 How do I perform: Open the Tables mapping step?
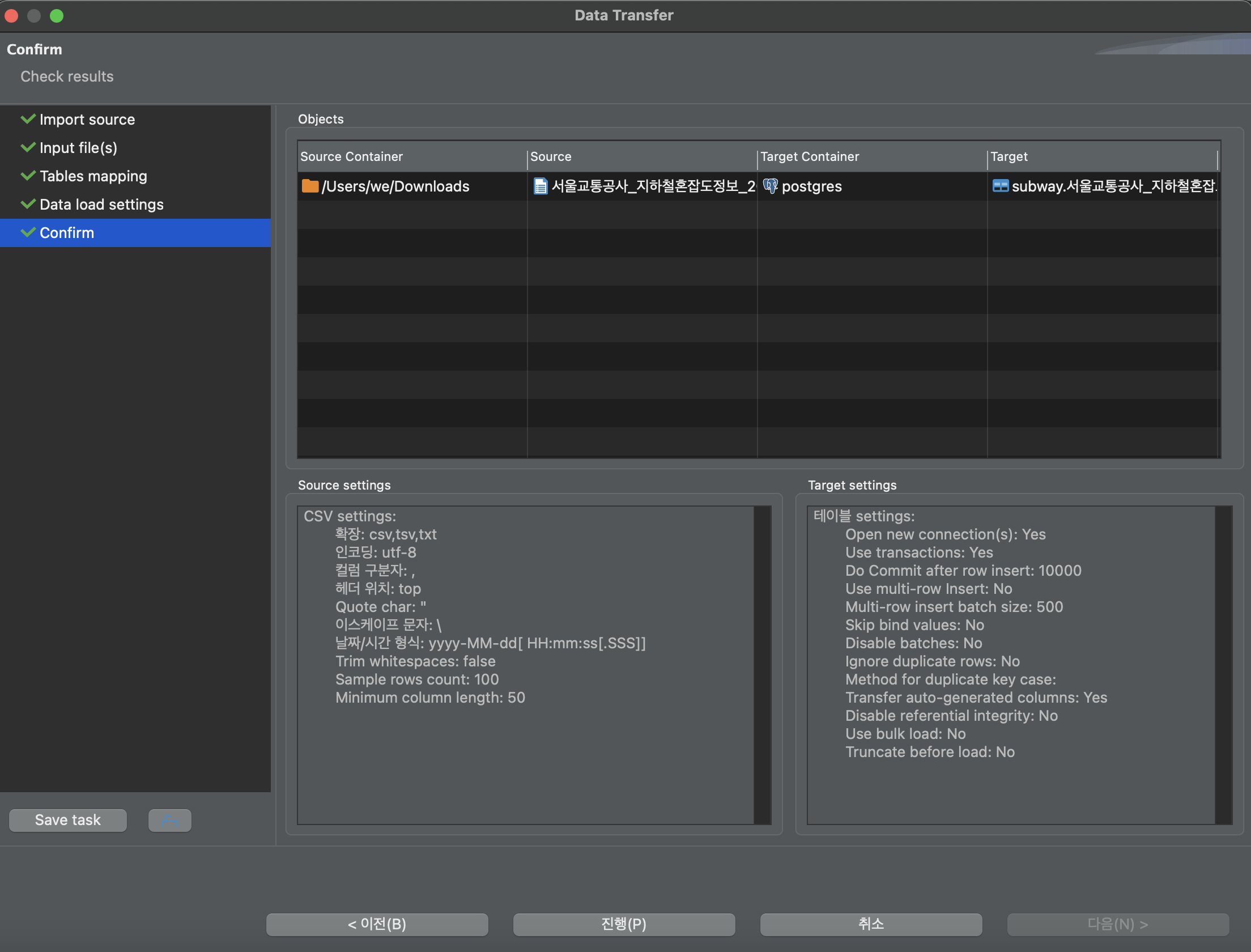(x=93, y=176)
